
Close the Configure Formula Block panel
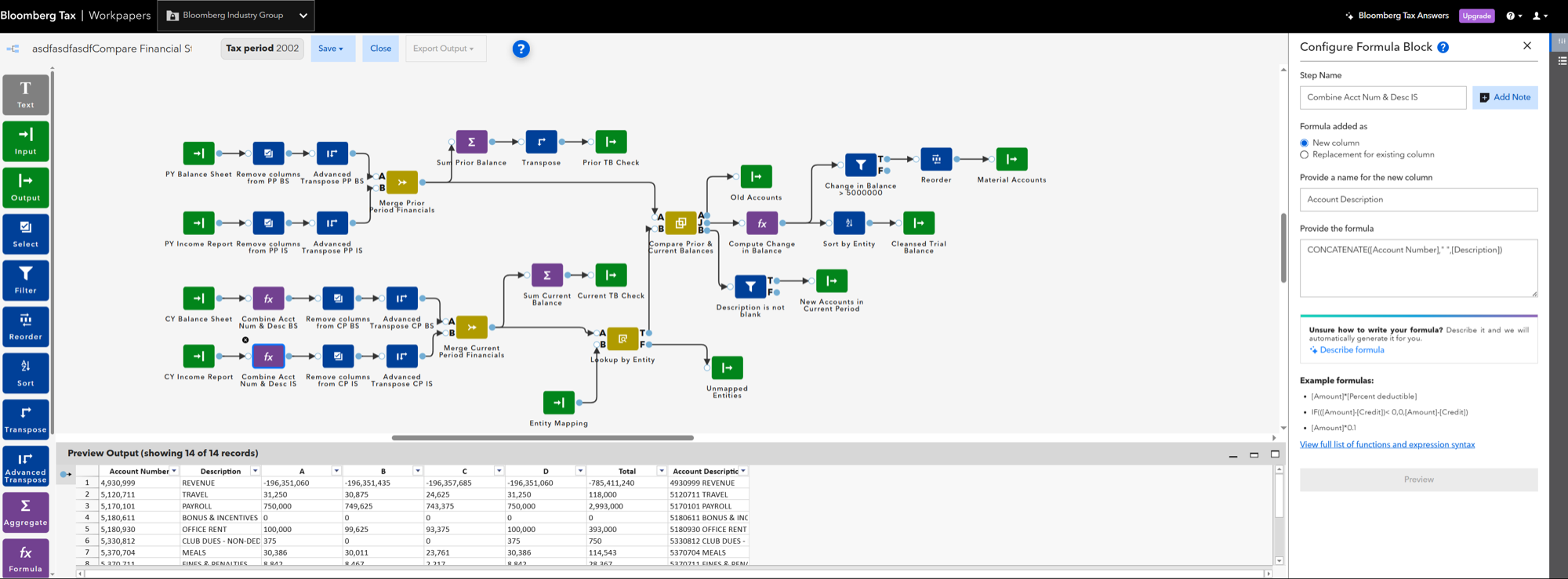1526,46
